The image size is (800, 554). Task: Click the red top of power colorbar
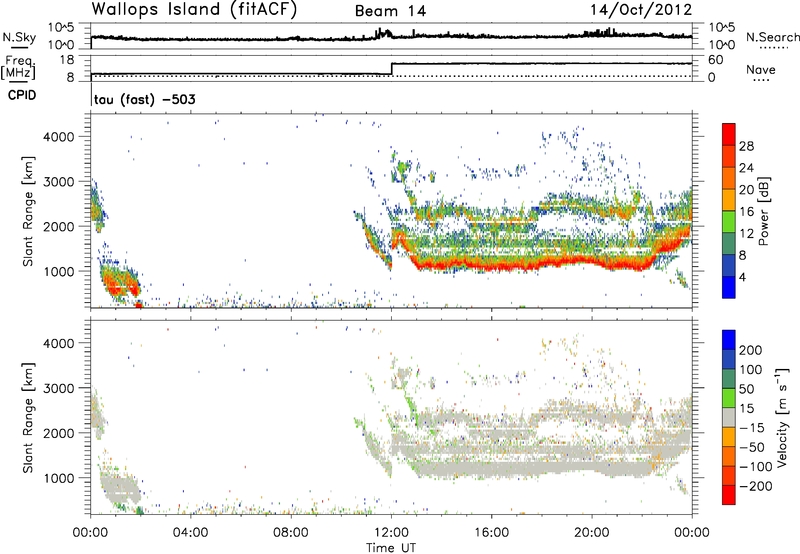pos(729,134)
